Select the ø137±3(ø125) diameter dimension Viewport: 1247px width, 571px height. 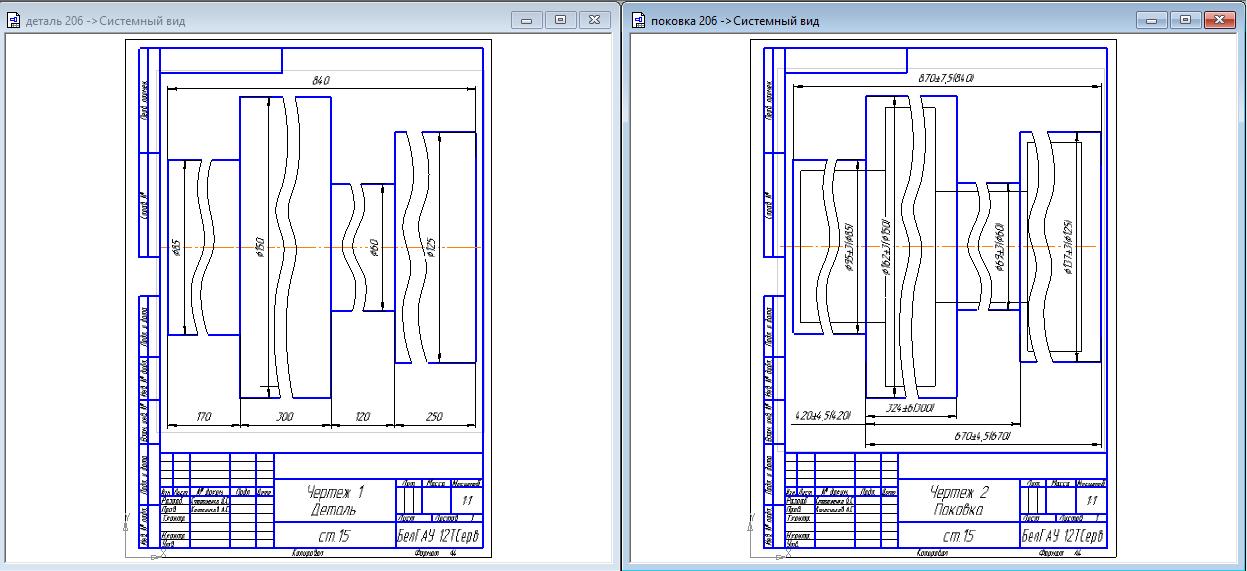coord(1067,247)
